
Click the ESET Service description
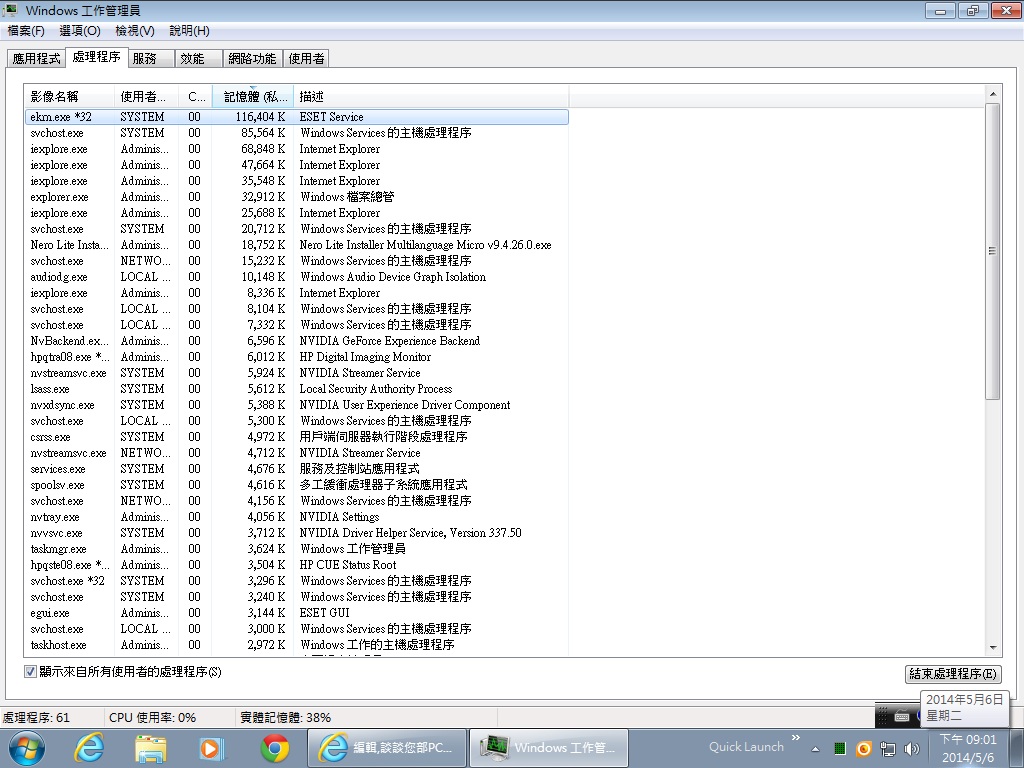[332, 117]
